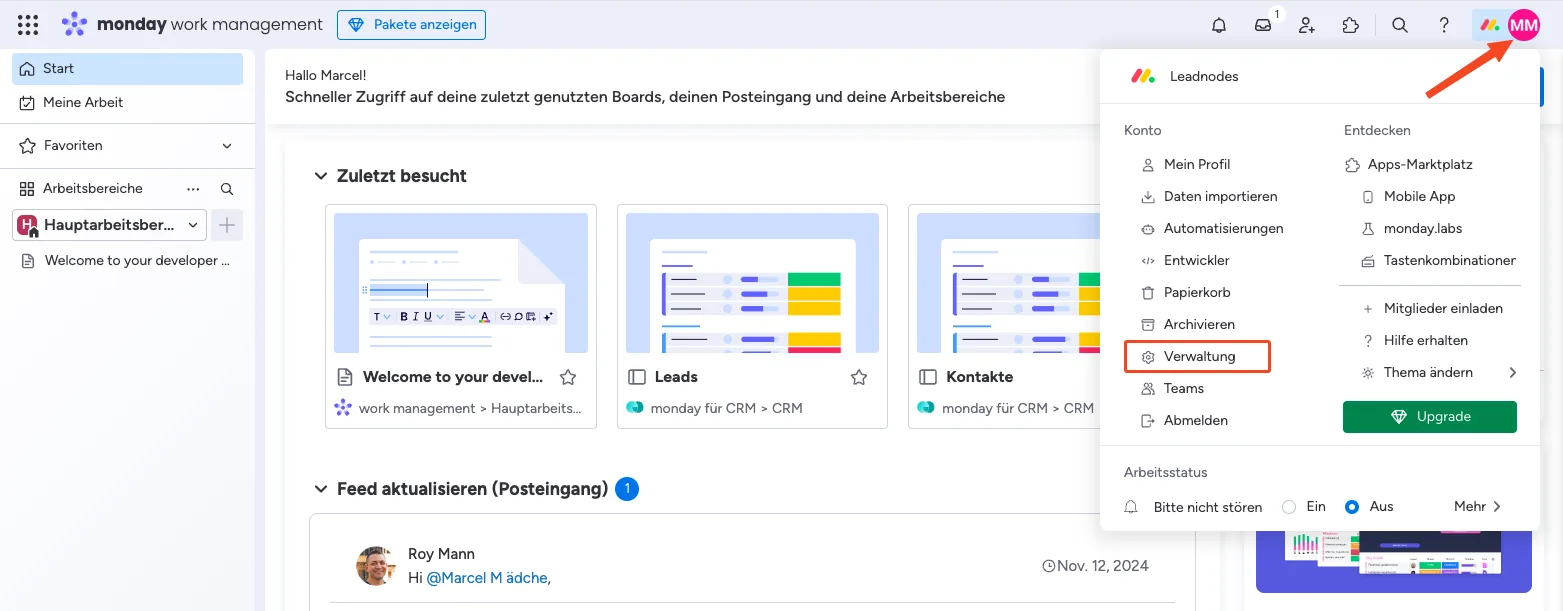Collapse the Zuletzt besucht section
Screen dimensions: 1563x611
coord(321,176)
